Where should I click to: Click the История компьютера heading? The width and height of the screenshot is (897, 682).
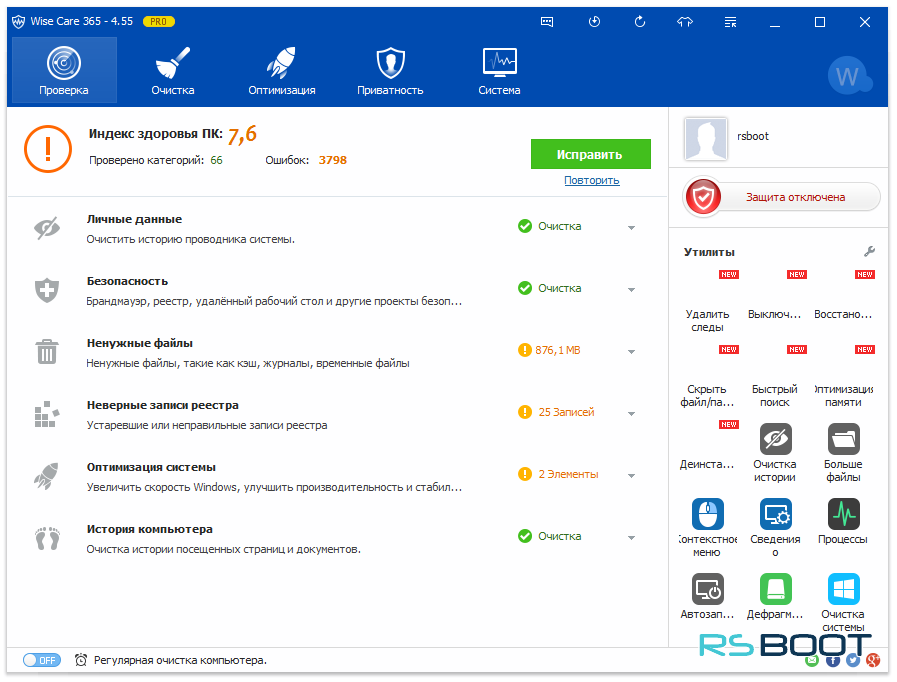(x=149, y=529)
